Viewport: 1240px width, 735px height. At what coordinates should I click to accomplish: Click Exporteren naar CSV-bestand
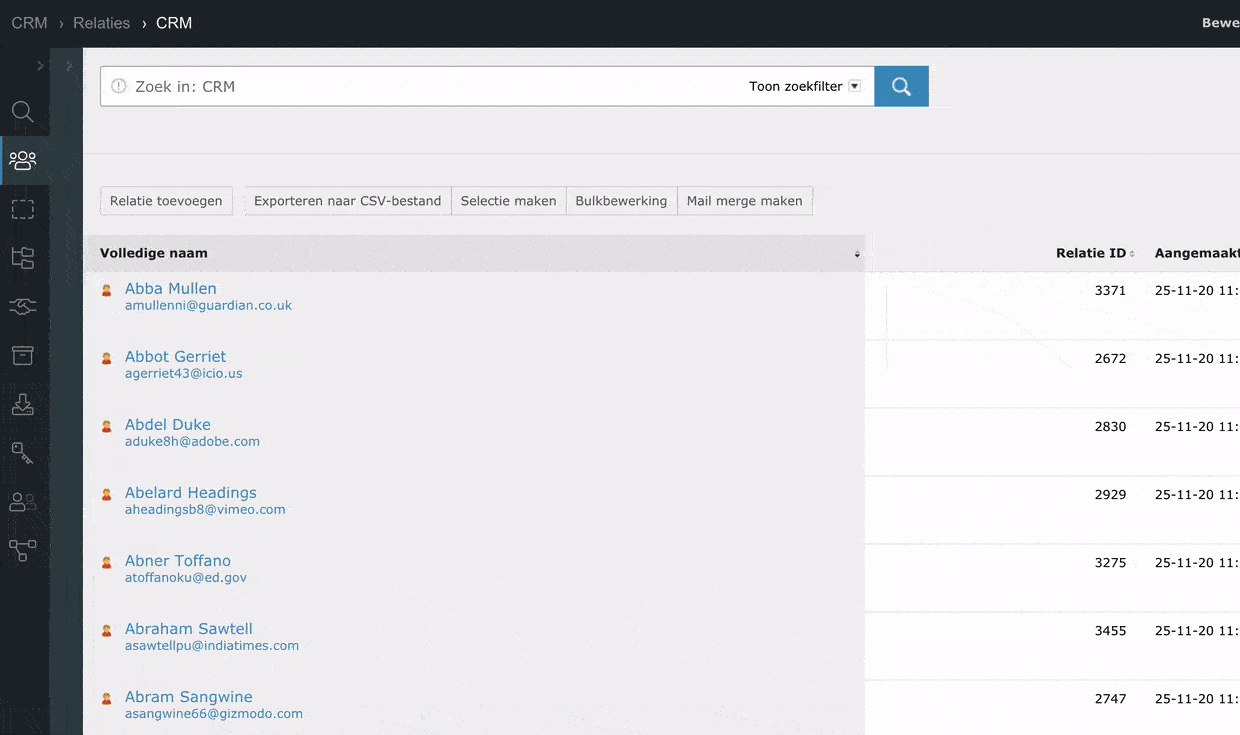tap(347, 201)
